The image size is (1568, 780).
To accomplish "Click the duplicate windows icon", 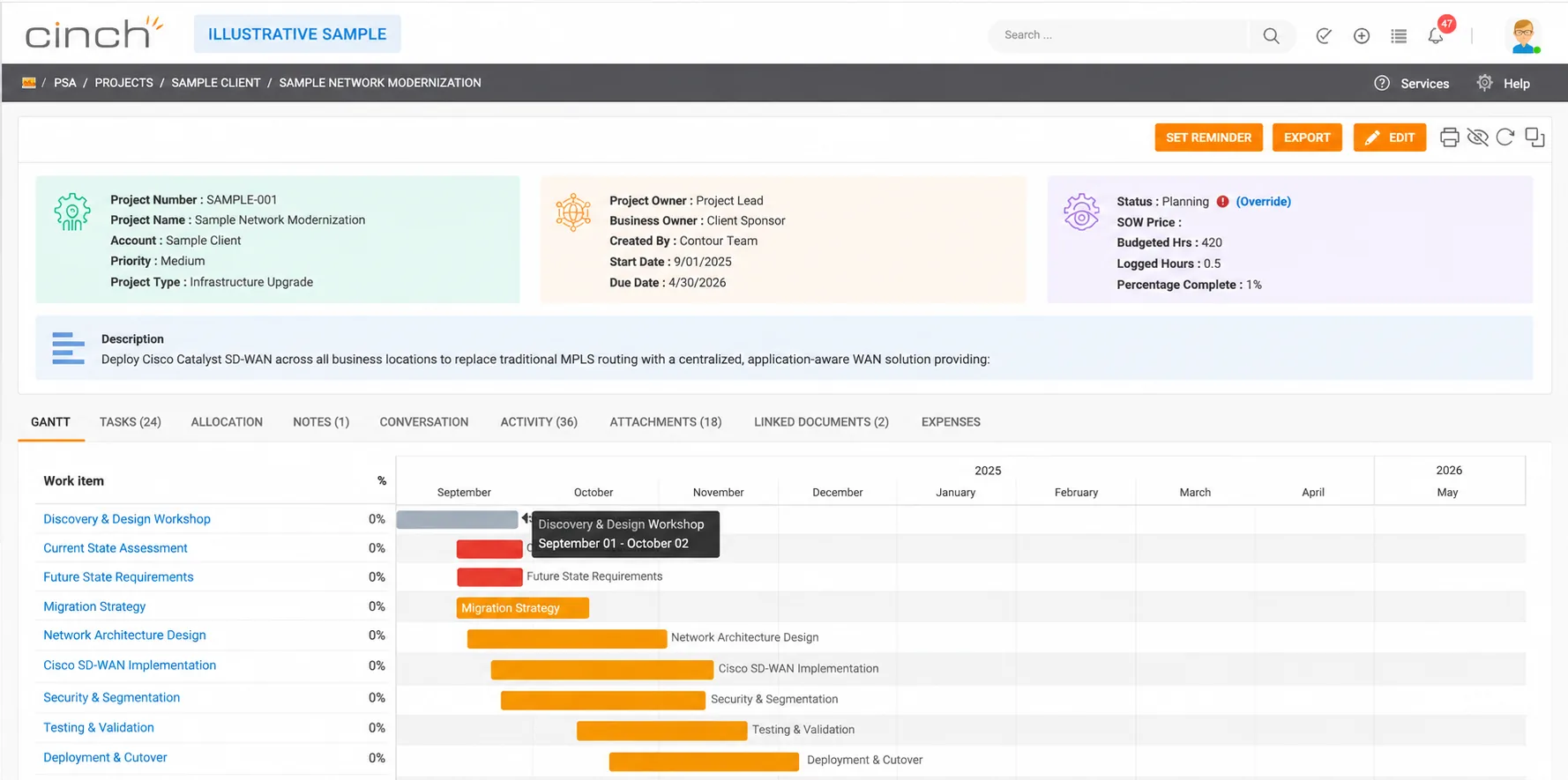I will tap(1534, 137).
